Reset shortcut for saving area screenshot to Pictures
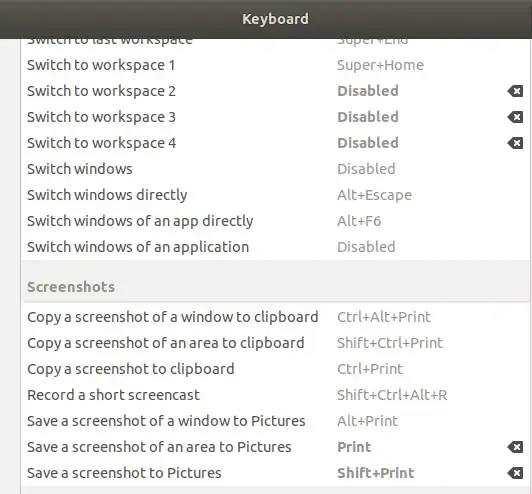The image size is (532, 494). click(x=515, y=447)
